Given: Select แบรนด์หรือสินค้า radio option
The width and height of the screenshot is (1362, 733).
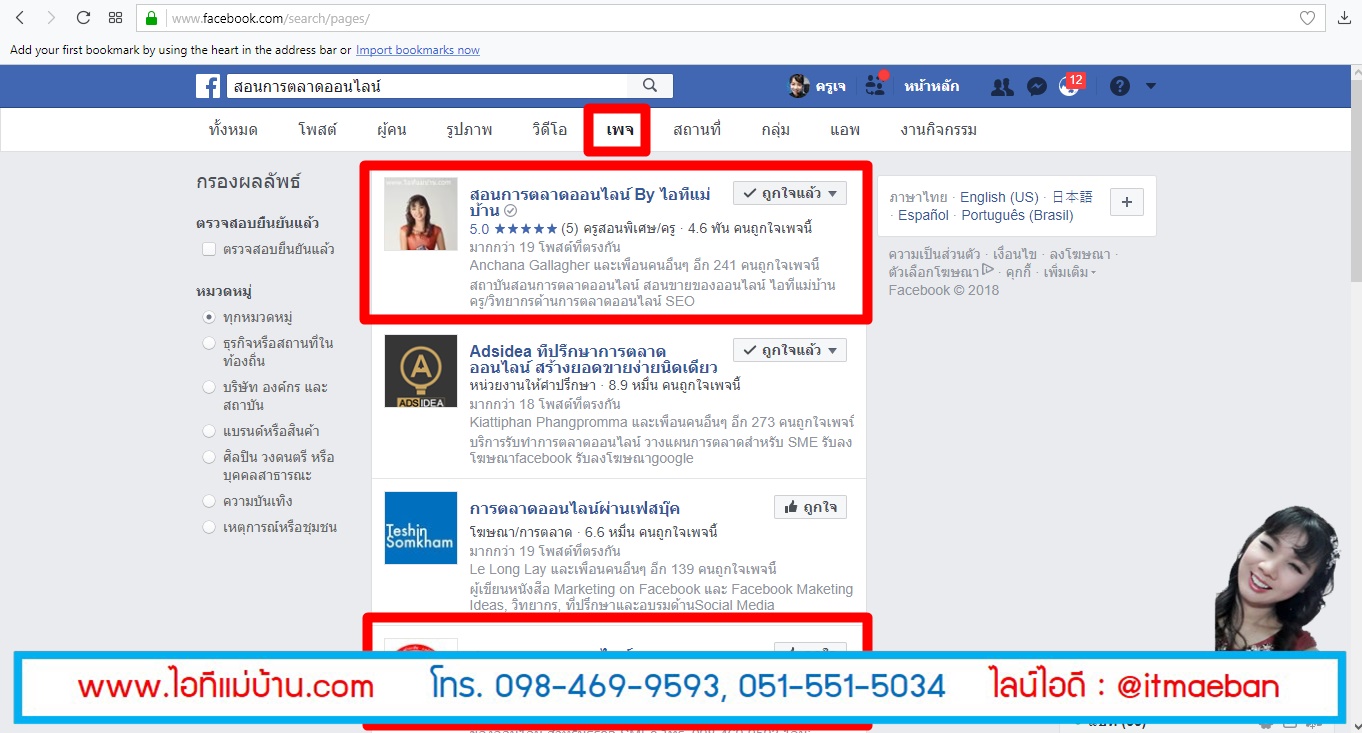Looking at the screenshot, I should click(209, 431).
